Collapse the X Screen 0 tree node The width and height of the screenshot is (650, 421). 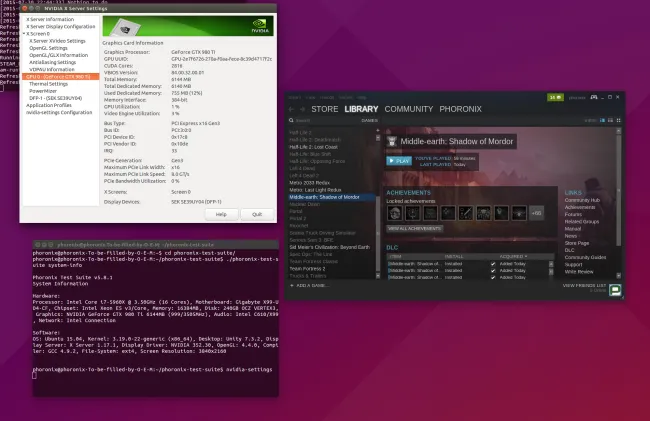tap(24, 34)
